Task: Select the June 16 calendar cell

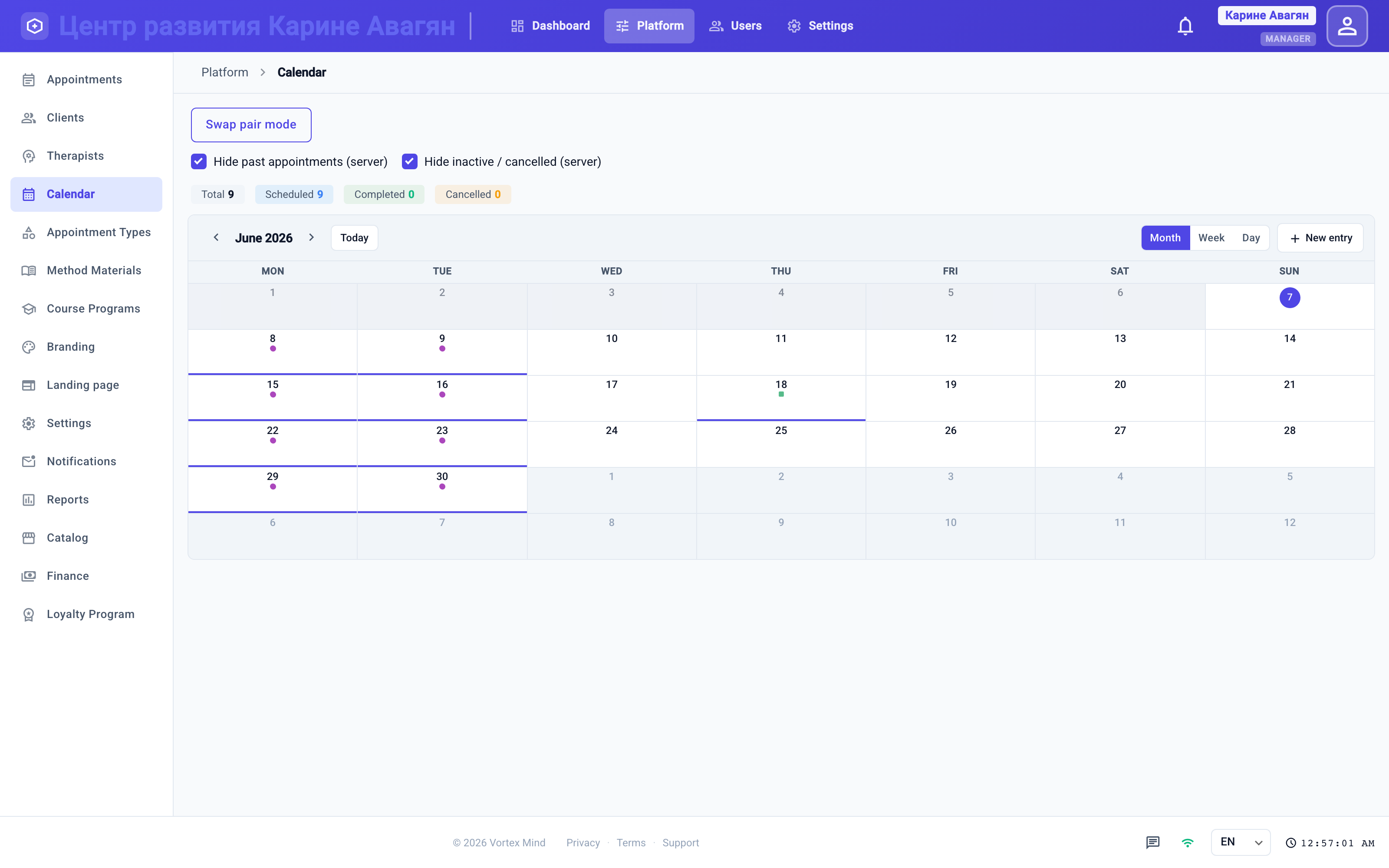Action: [442, 398]
